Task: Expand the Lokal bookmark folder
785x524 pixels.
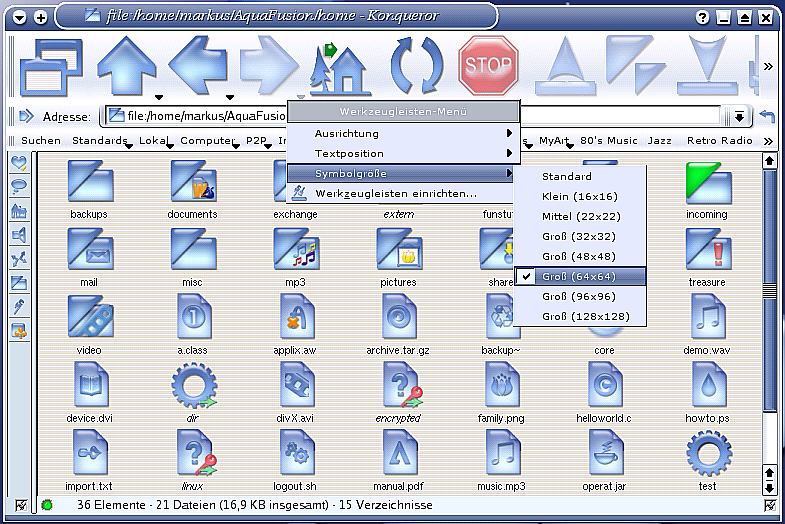Action: click(x=155, y=141)
